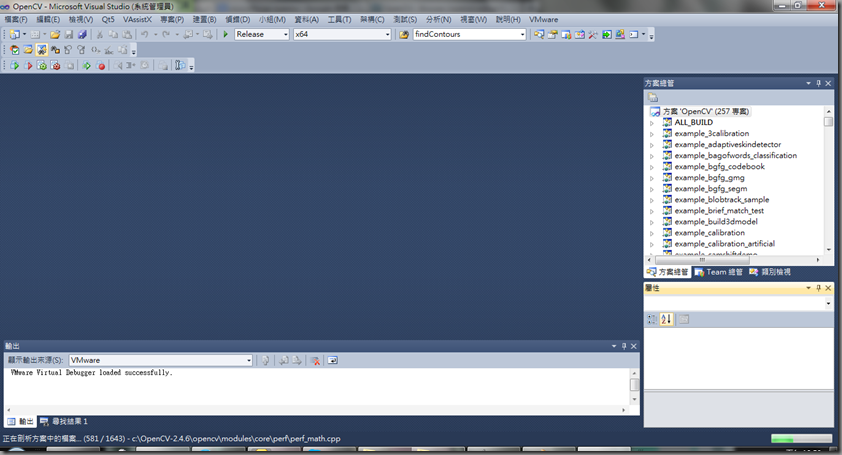The image size is (842, 455).
Task: Click VMware green gear configuration icon
Action: point(41,66)
